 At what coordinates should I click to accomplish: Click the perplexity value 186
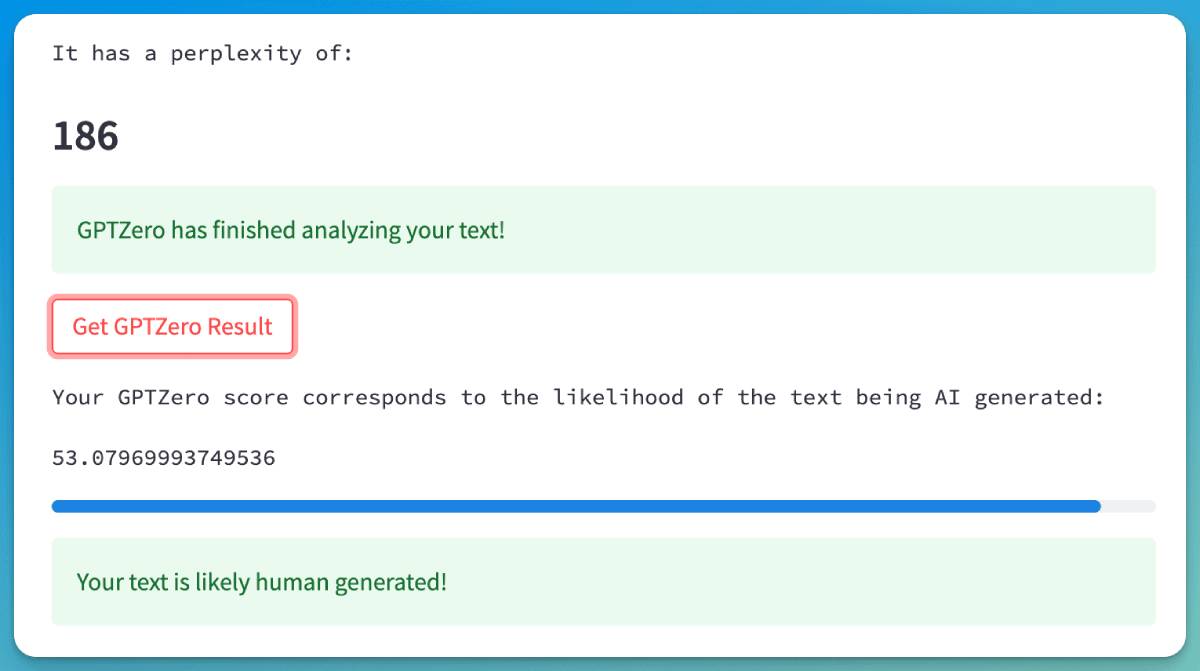point(85,135)
